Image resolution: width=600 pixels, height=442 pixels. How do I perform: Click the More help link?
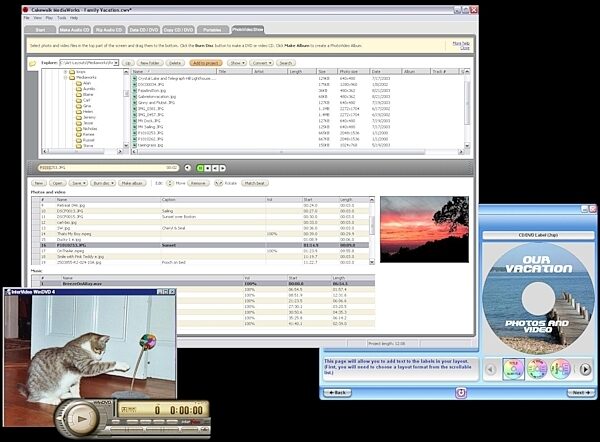pyautogui.click(x=461, y=43)
